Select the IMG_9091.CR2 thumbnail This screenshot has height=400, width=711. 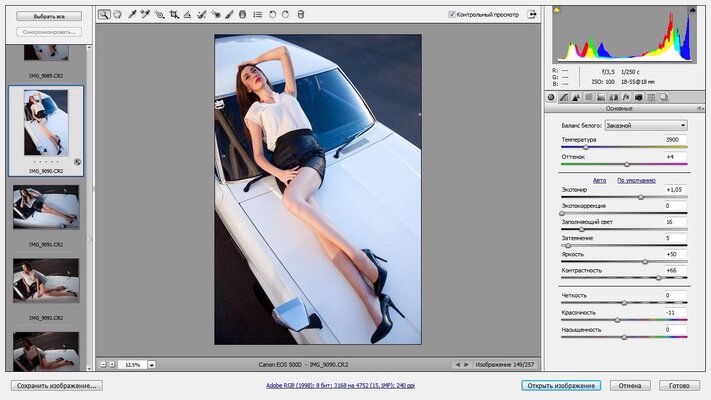(46, 207)
